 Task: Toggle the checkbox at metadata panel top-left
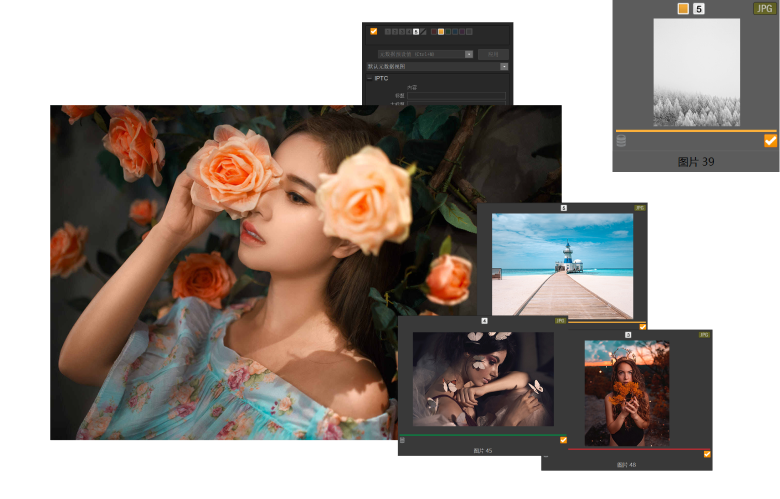[x=374, y=31]
